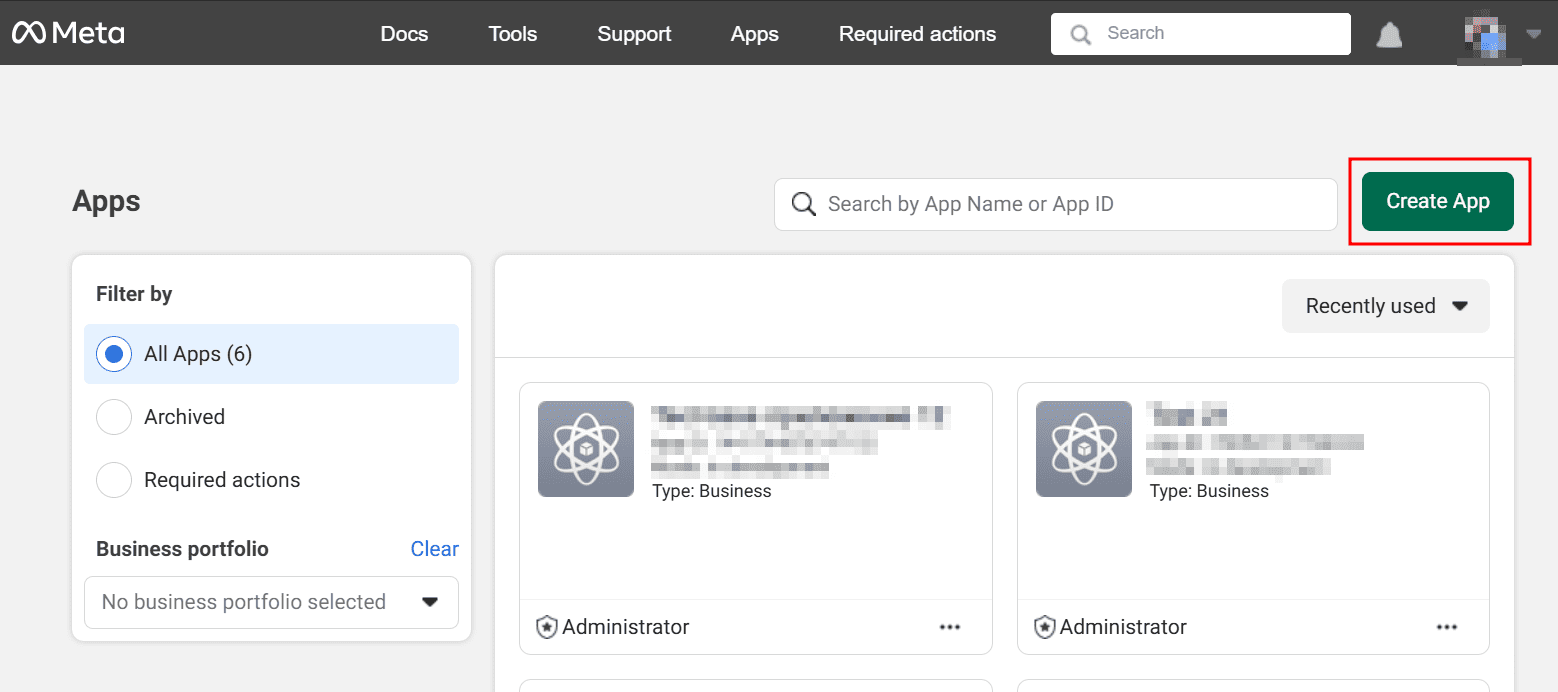Open the Business portfolio dropdown
This screenshot has width=1558, height=692.
pyautogui.click(x=271, y=602)
